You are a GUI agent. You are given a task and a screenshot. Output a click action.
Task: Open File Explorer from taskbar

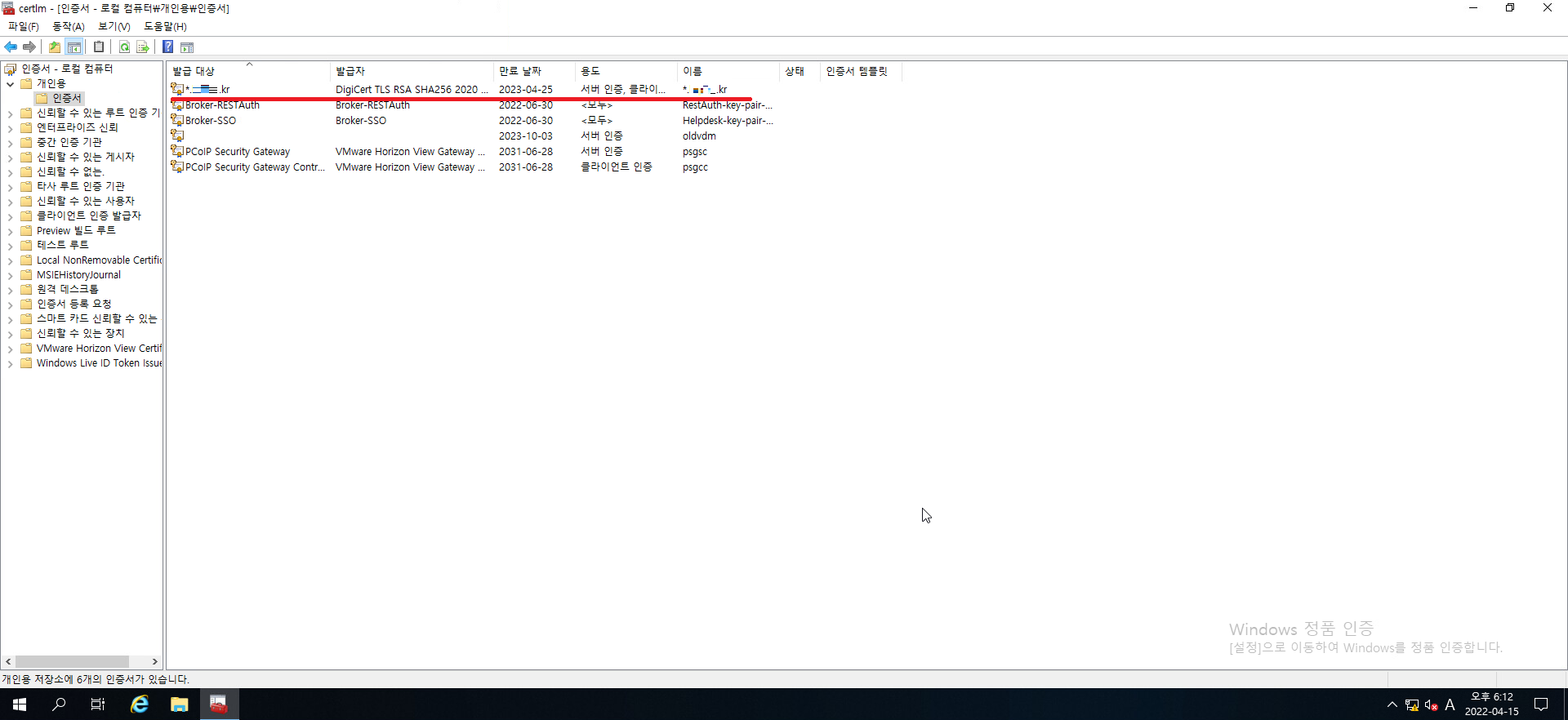[179, 704]
